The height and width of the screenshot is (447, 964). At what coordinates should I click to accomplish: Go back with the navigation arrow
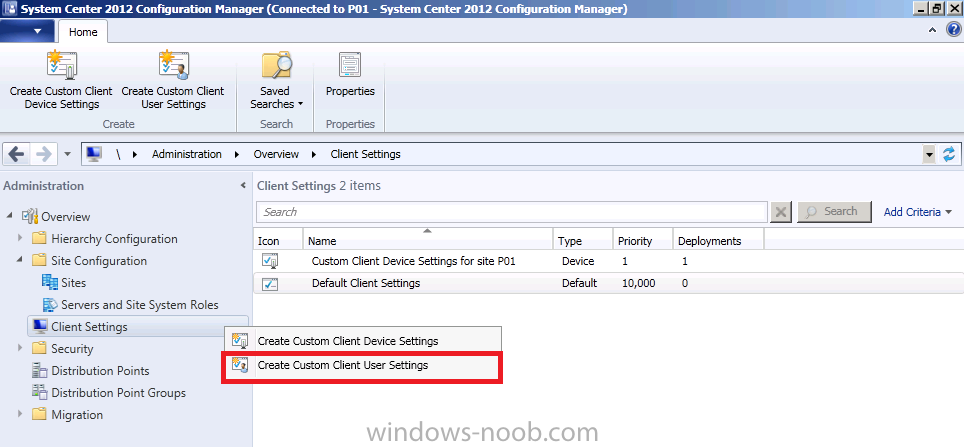(x=17, y=154)
